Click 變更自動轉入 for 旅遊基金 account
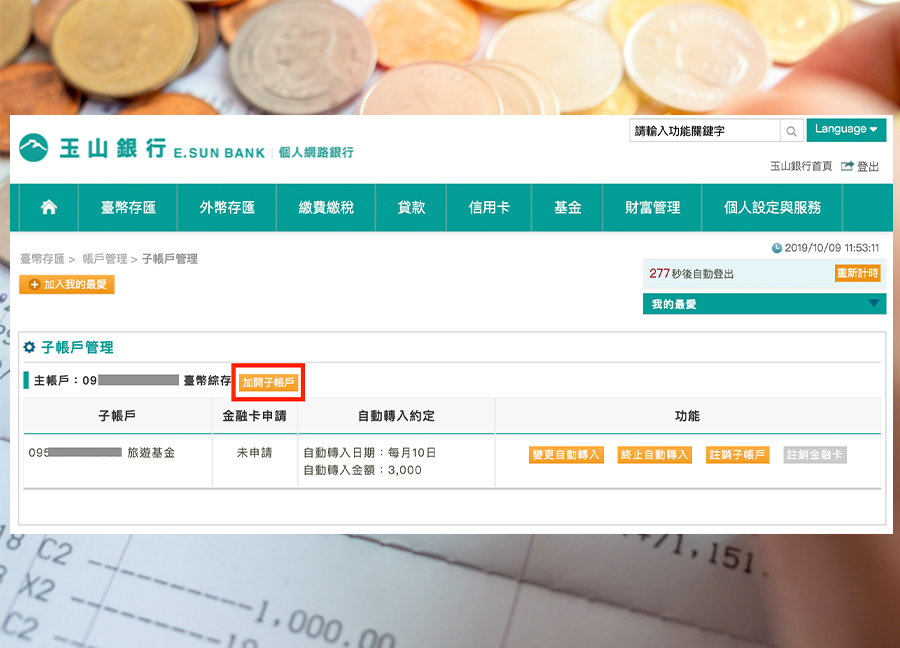900x648 pixels. [x=566, y=454]
